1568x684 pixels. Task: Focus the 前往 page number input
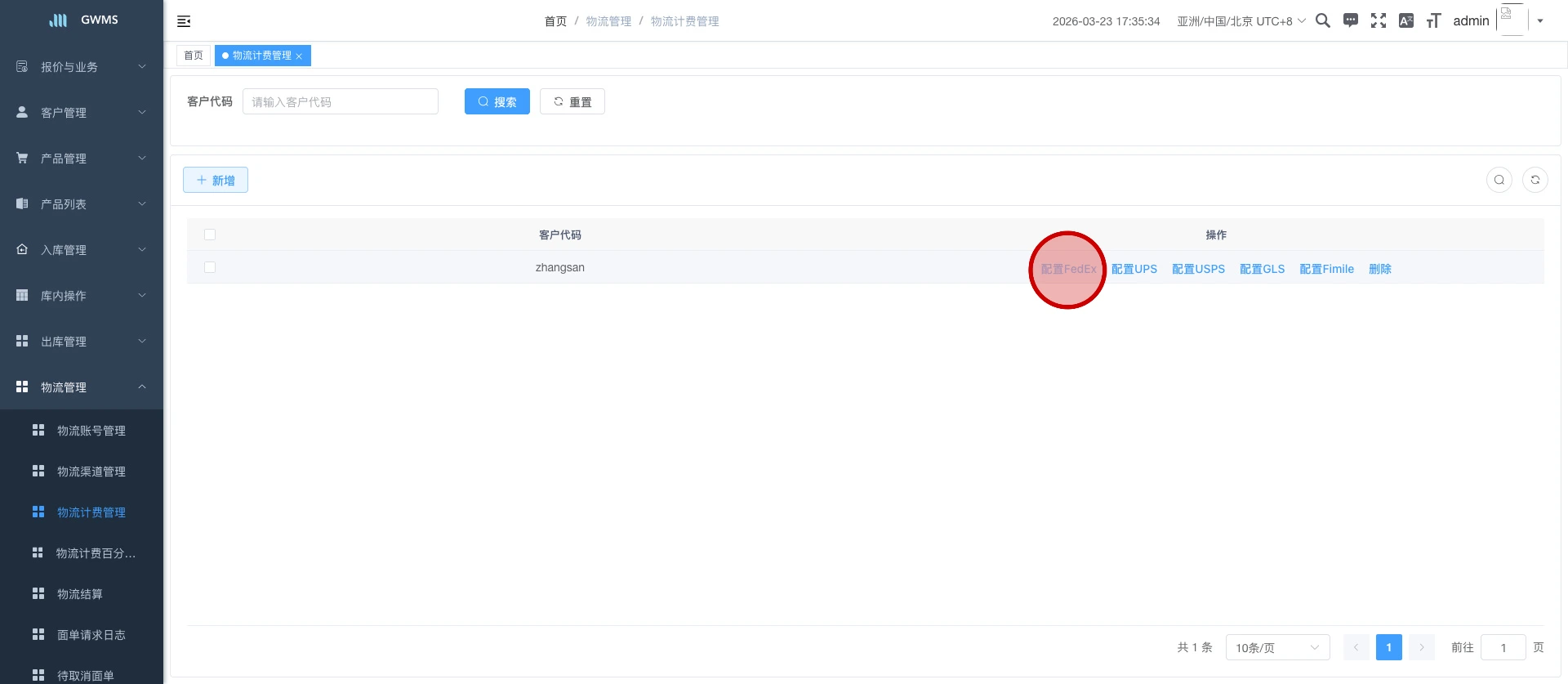1503,647
